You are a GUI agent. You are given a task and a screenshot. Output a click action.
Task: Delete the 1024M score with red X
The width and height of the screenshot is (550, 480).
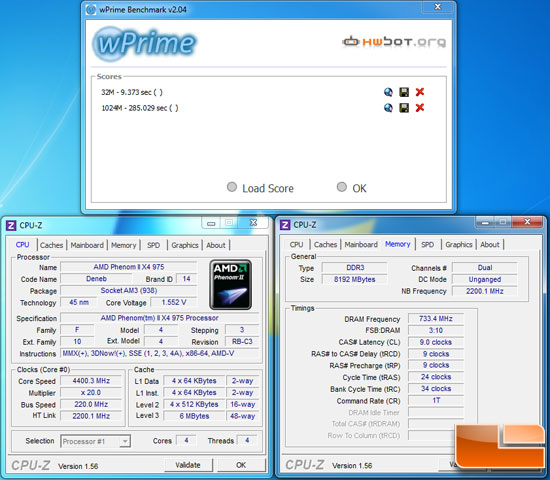click(x=420, y=107)
